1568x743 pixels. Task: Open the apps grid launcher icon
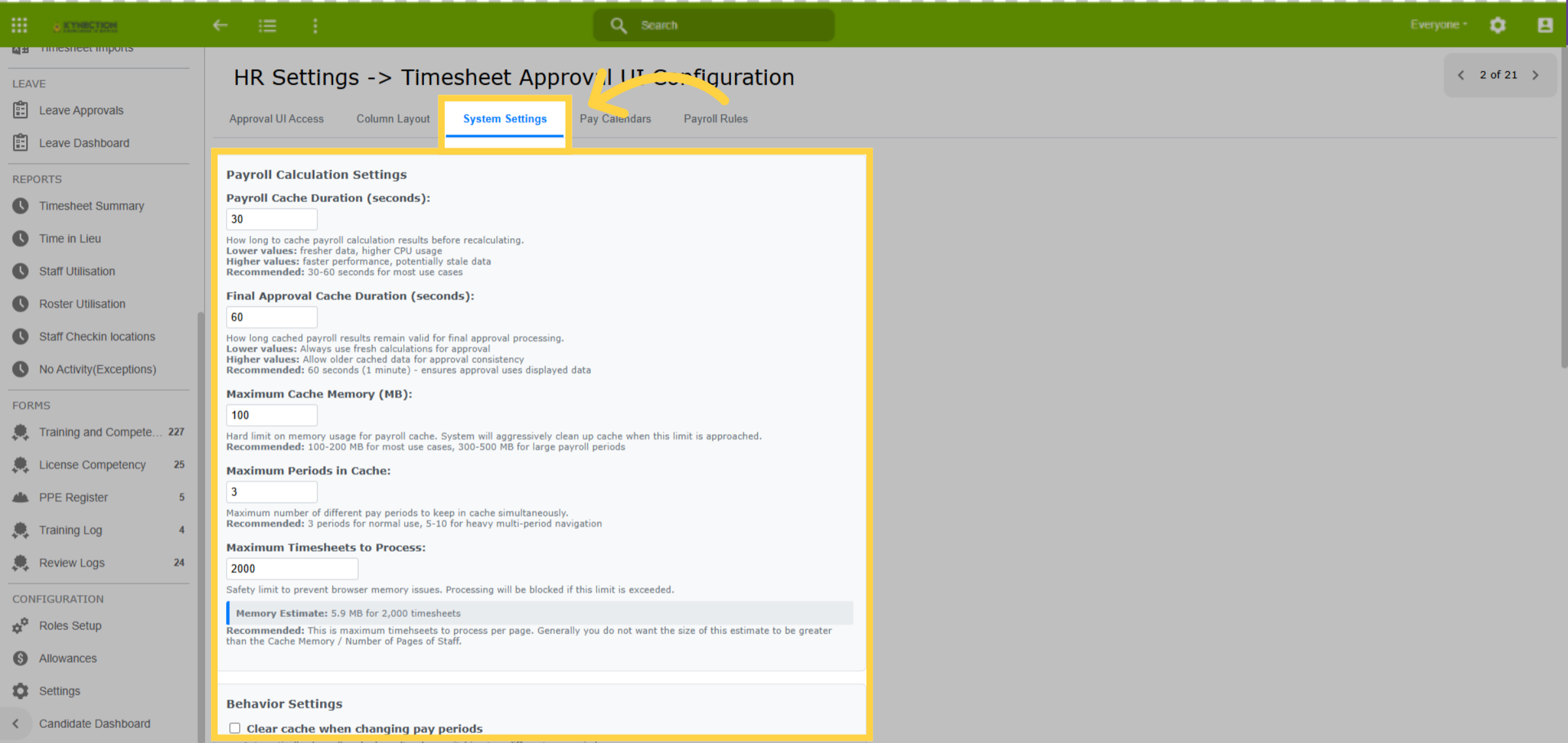[x=20, y=25]
